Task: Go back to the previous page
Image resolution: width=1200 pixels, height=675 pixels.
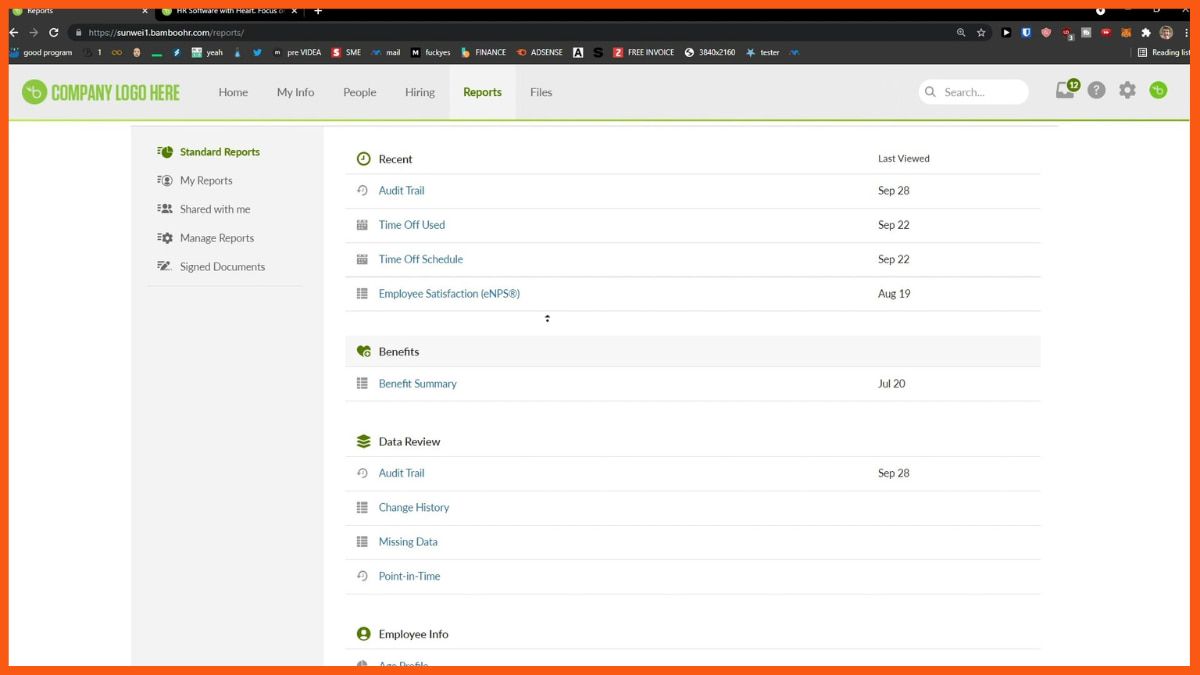Action: [x=14, y=32]
